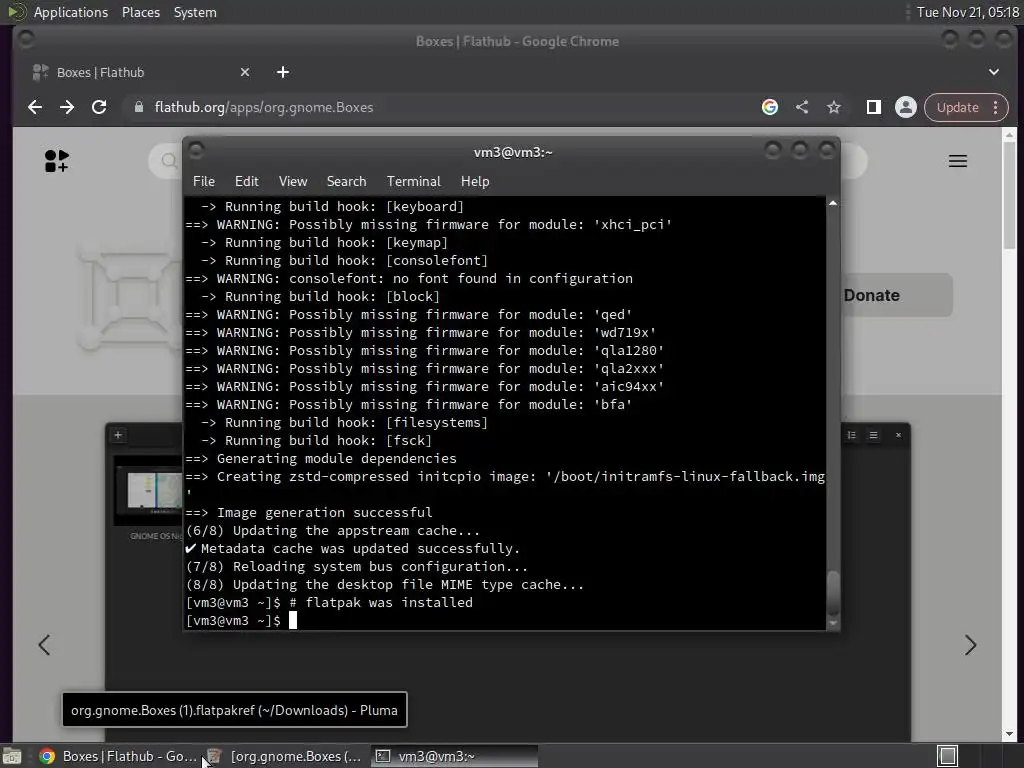The image size is (1024, 768).
Task: Click screenshot plus button in Boxes preview
Action: pos(118,435)
